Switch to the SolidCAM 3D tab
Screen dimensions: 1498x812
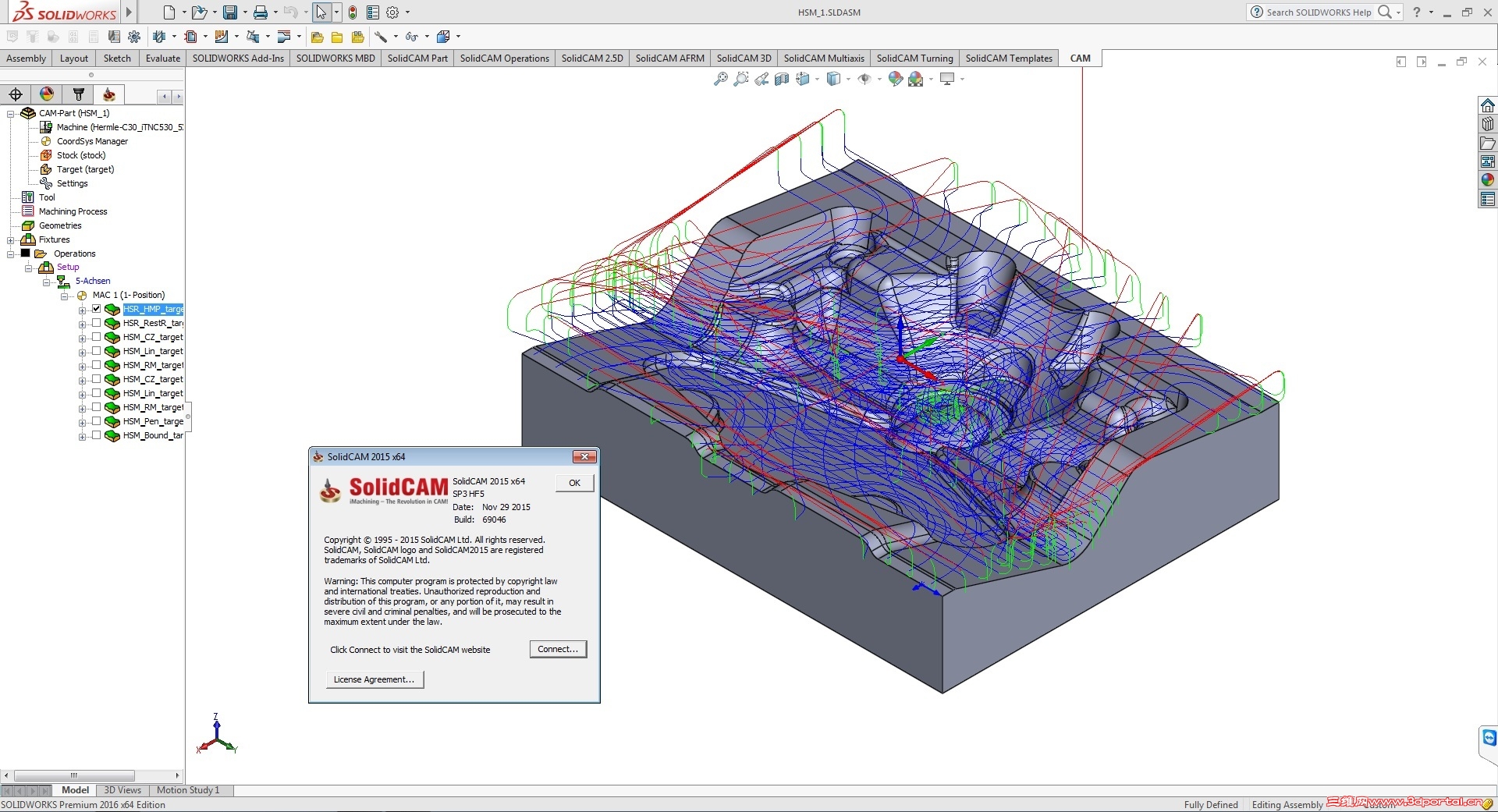pyautogui.click(x=743, y=59)
